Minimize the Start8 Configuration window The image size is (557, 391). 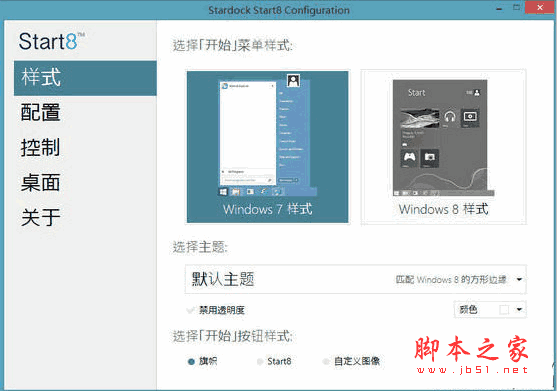coord(499,9)
